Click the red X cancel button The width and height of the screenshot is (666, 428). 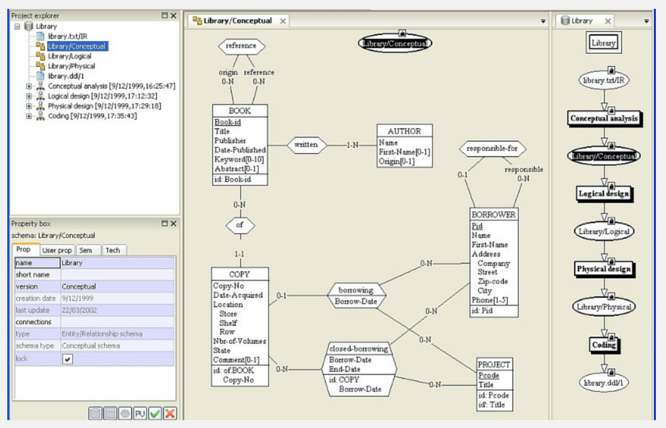170,413
